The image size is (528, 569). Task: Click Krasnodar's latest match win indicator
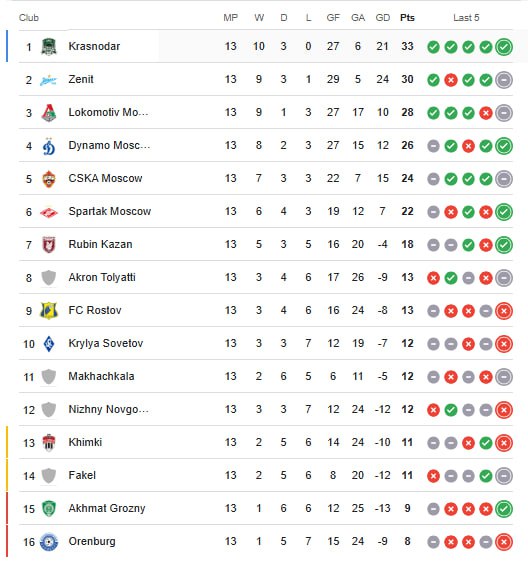click(x=504, y=47)
